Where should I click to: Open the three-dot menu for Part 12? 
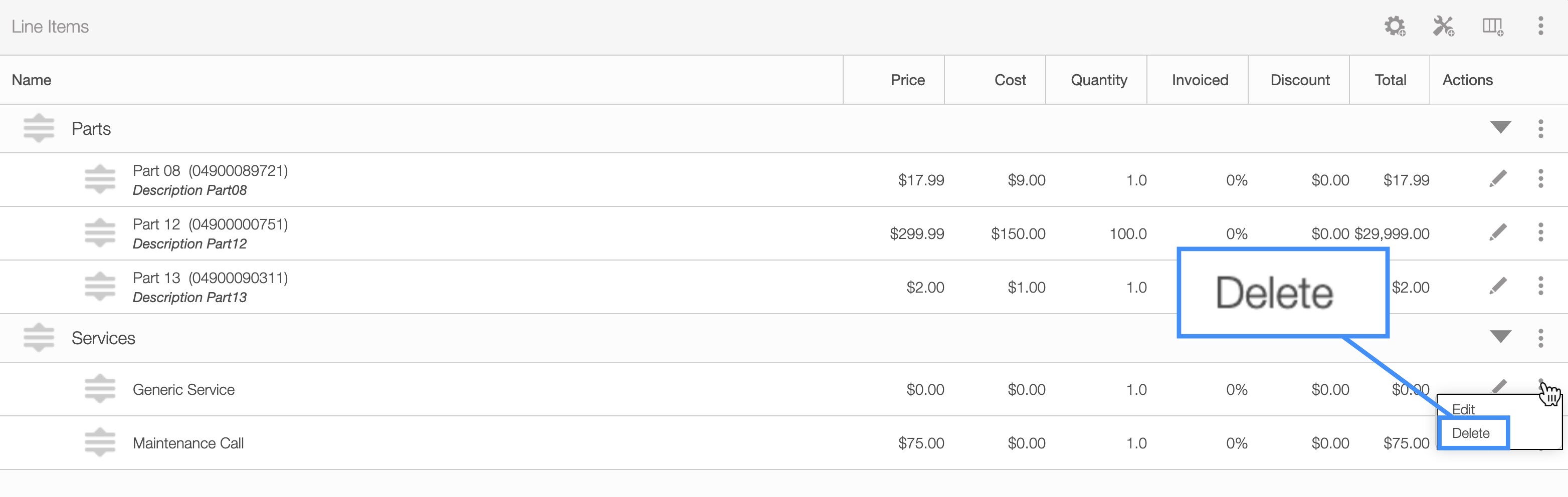(1540, 232)
